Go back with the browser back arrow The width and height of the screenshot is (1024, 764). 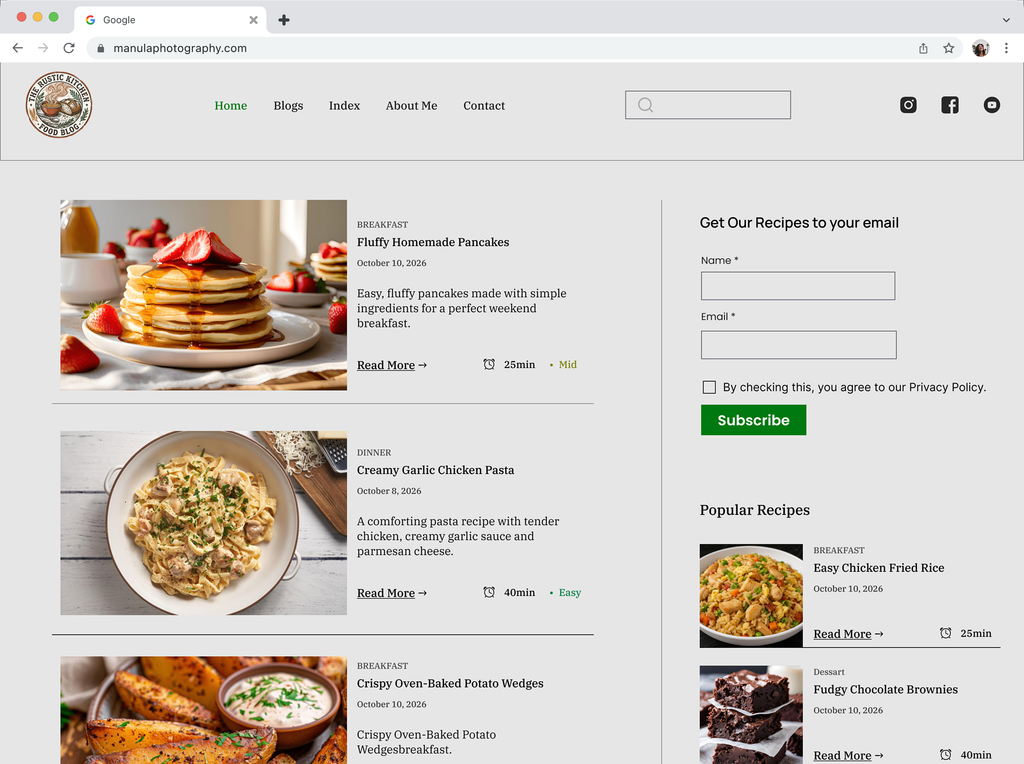(x=18, y=48)
